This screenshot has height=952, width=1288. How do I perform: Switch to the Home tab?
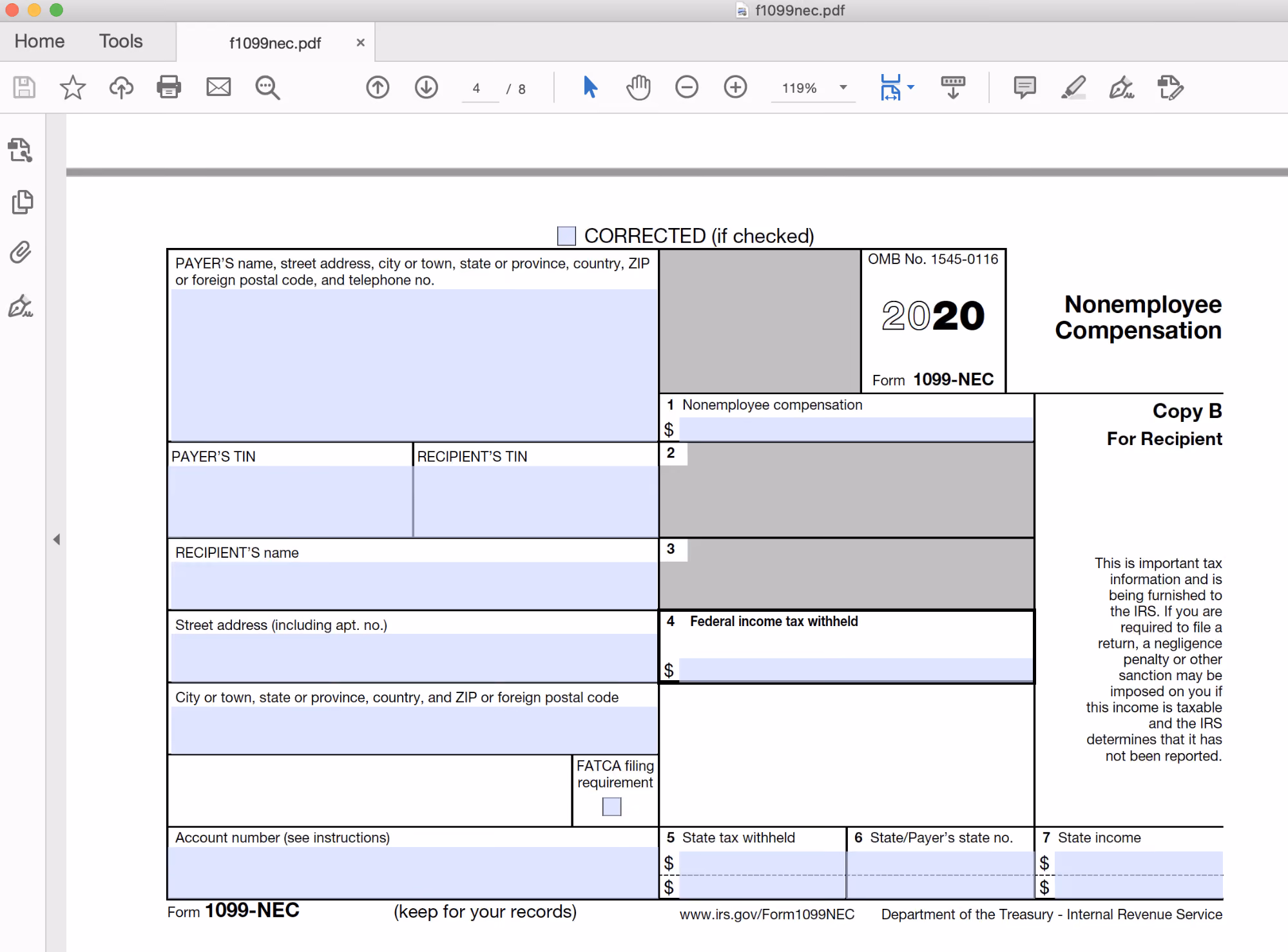[x=40, y=41]
